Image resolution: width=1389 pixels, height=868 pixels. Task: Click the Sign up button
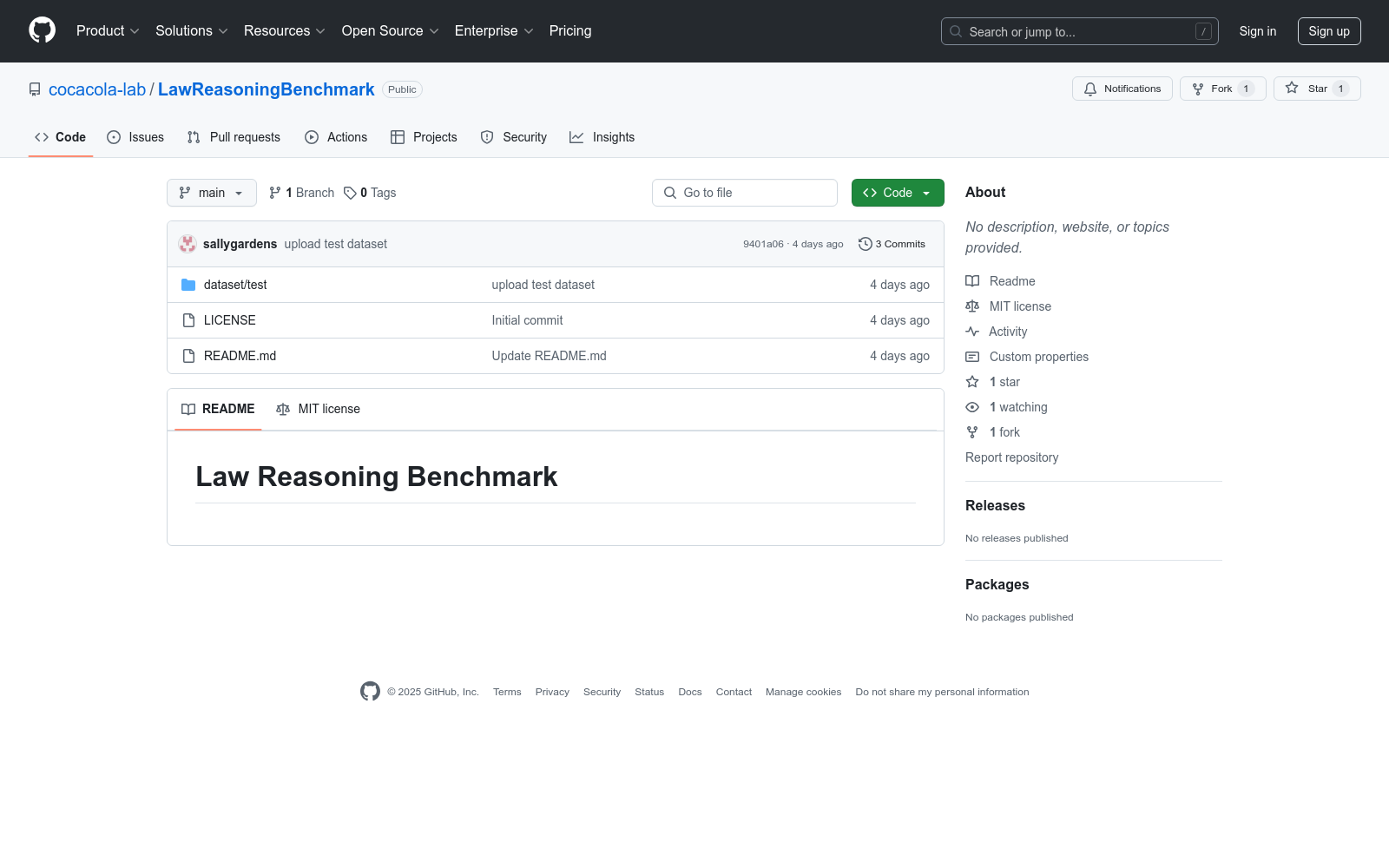coord(1329,31)
